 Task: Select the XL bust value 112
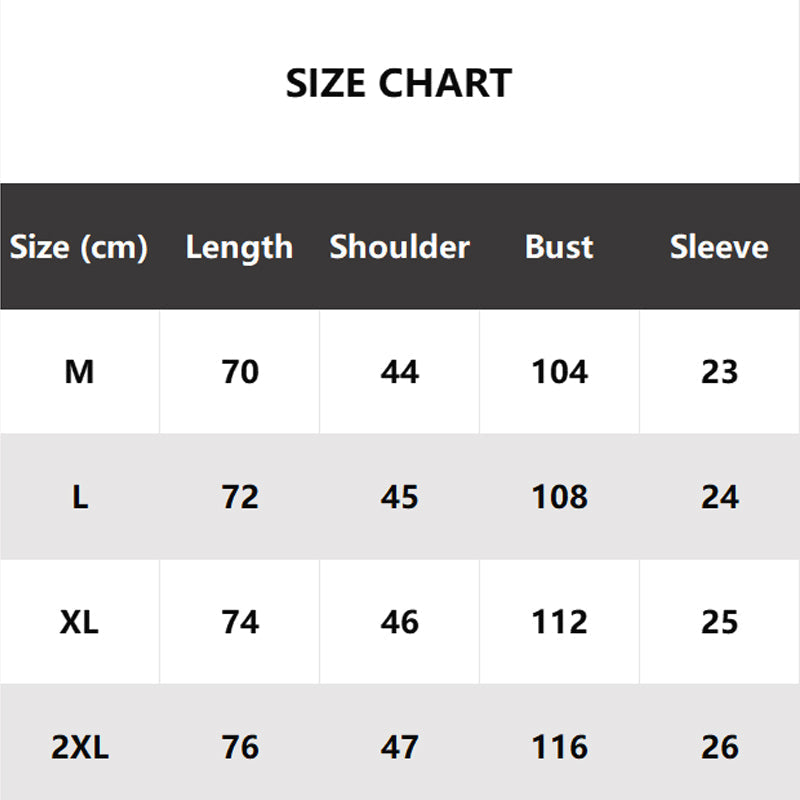point(559,622)
